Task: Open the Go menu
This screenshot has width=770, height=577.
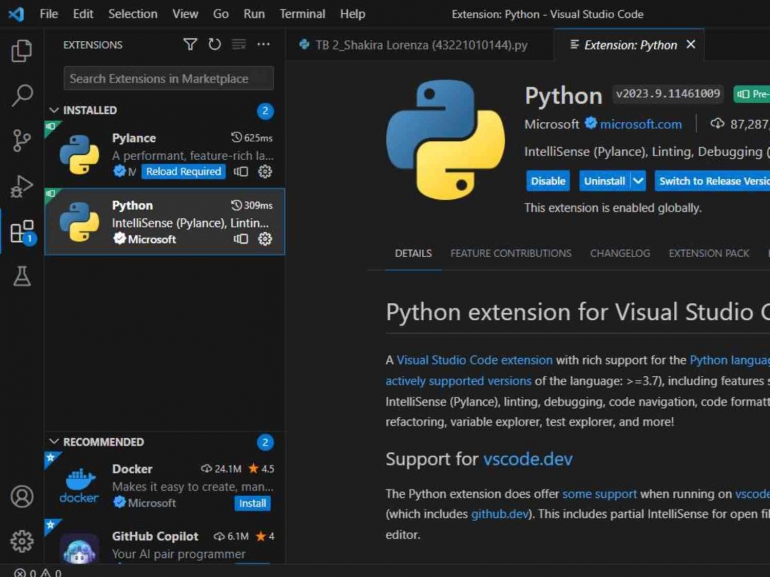Action: [x=220, y=14]
